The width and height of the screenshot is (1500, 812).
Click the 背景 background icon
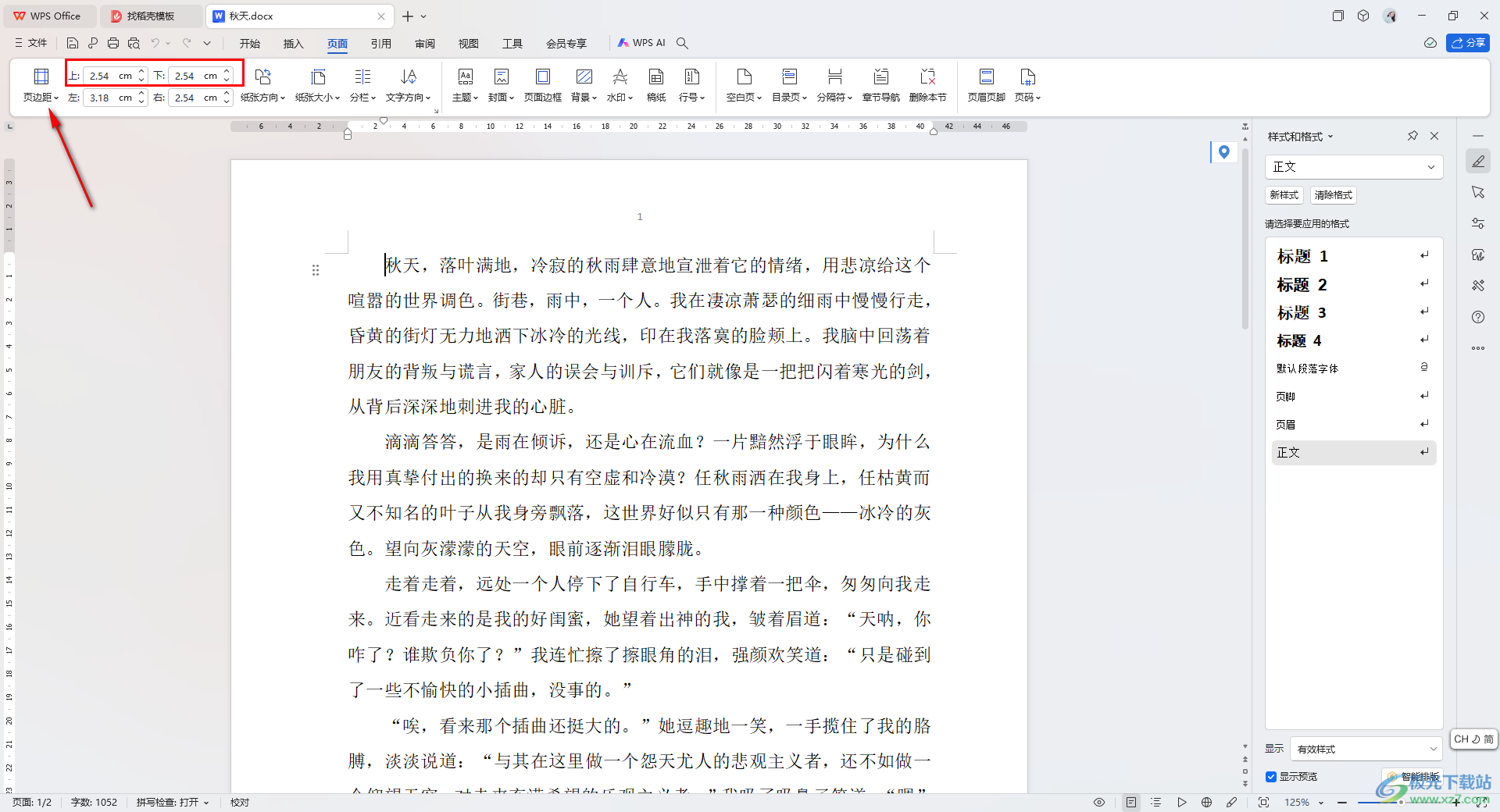point(584,77)
